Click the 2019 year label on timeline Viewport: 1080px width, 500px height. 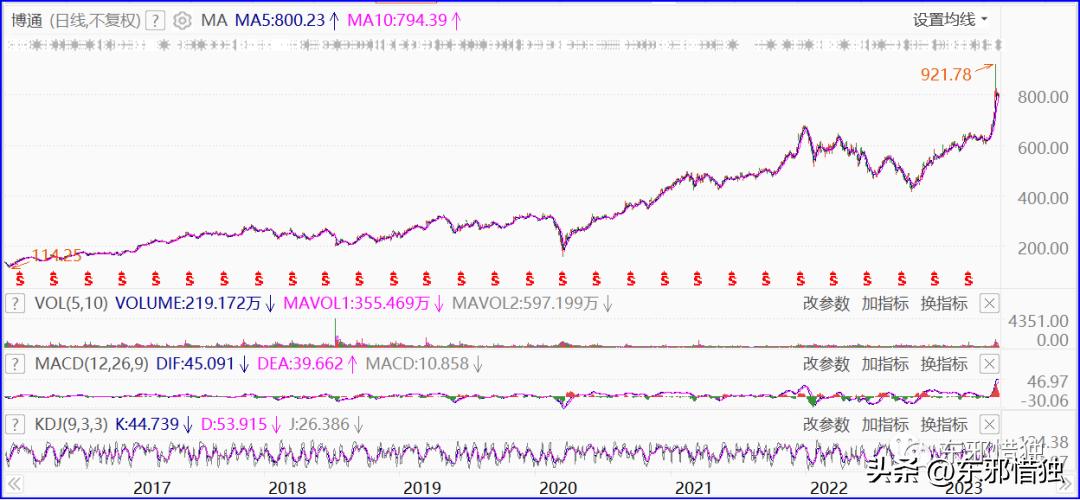[x=422, y=488]
